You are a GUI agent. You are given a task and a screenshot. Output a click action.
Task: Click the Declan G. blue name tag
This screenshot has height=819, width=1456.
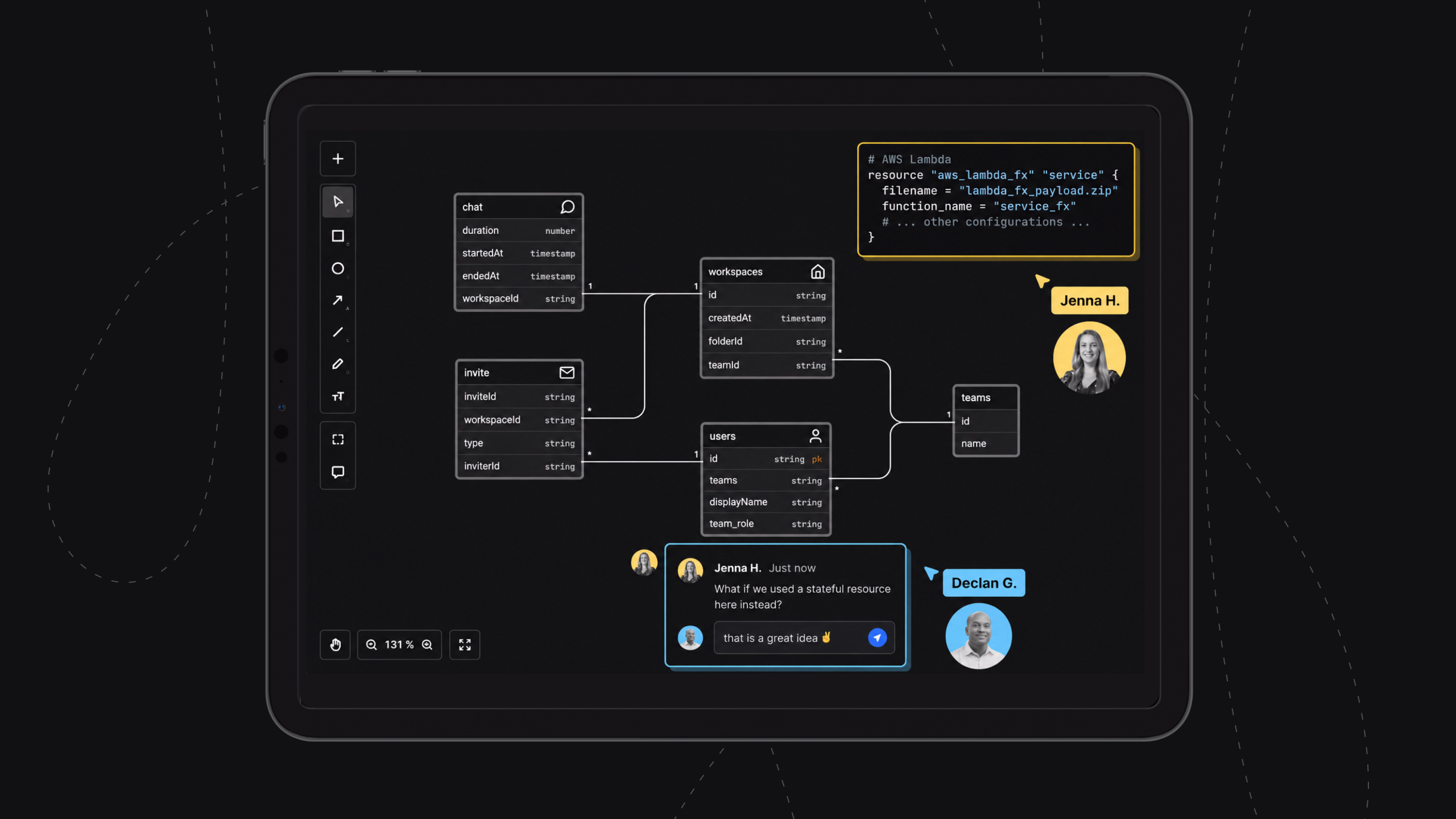(983, 583)
